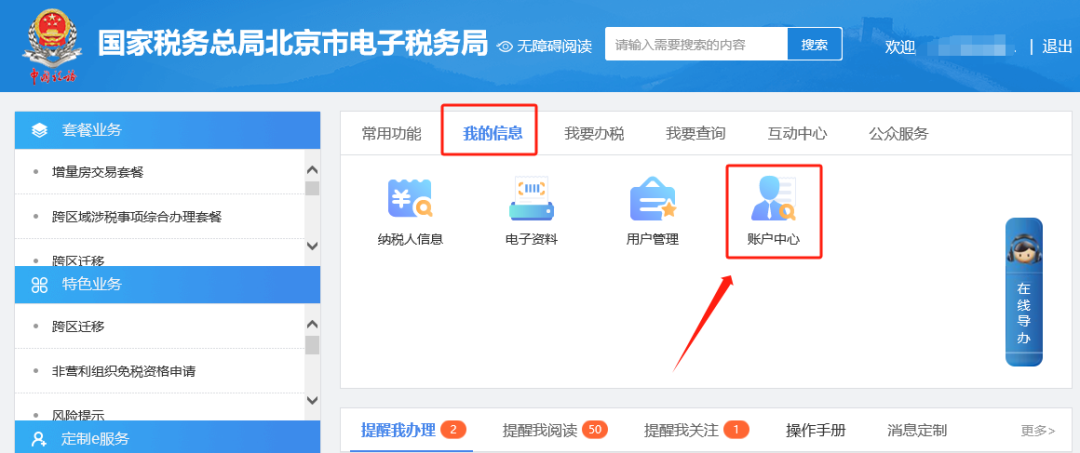Click the 套餐业务 layers icon
The height and width of the screenshot is (453, 1080).
tap(40, 130)
